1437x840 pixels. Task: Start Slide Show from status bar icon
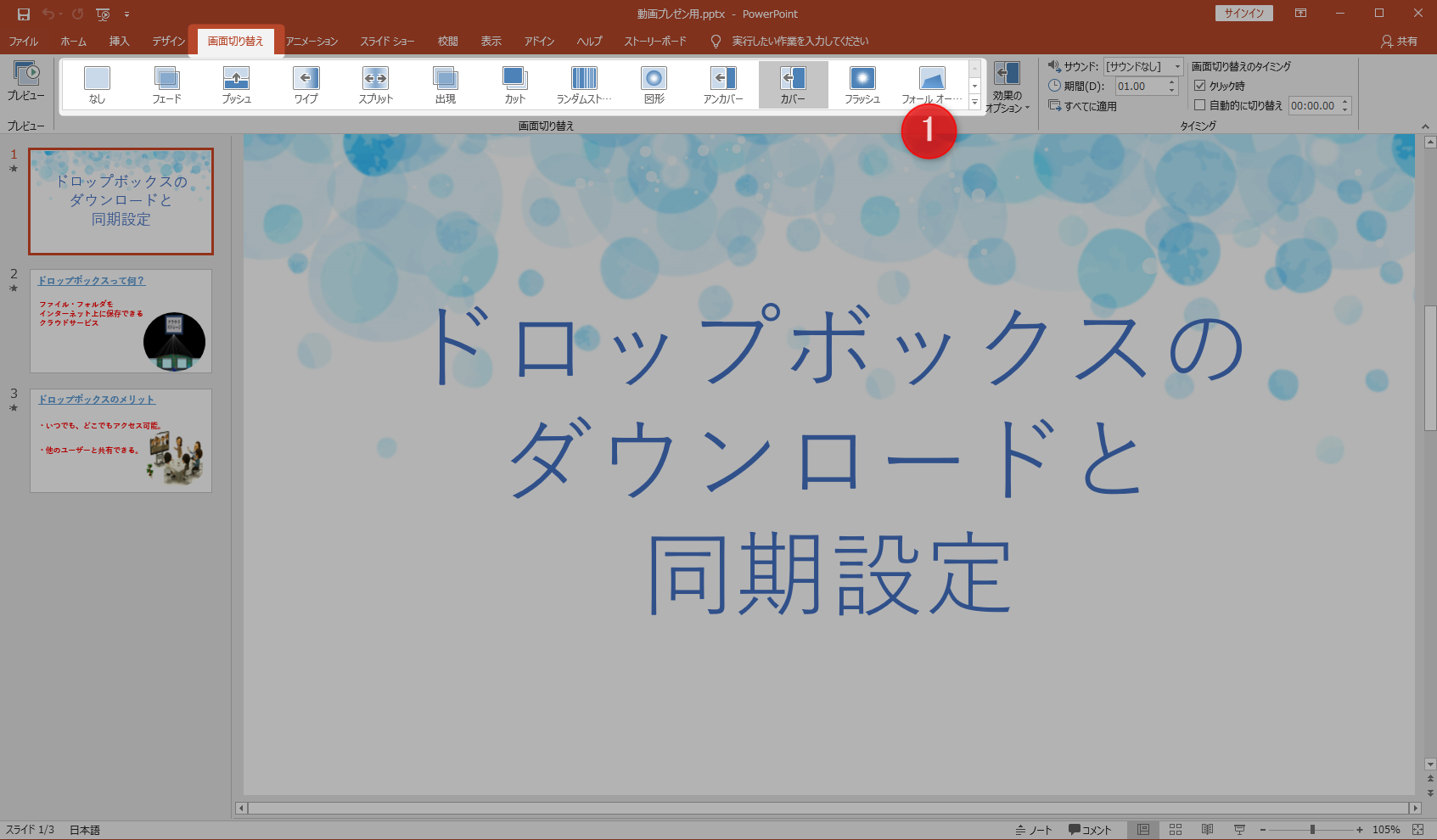tap(1239, 830)
